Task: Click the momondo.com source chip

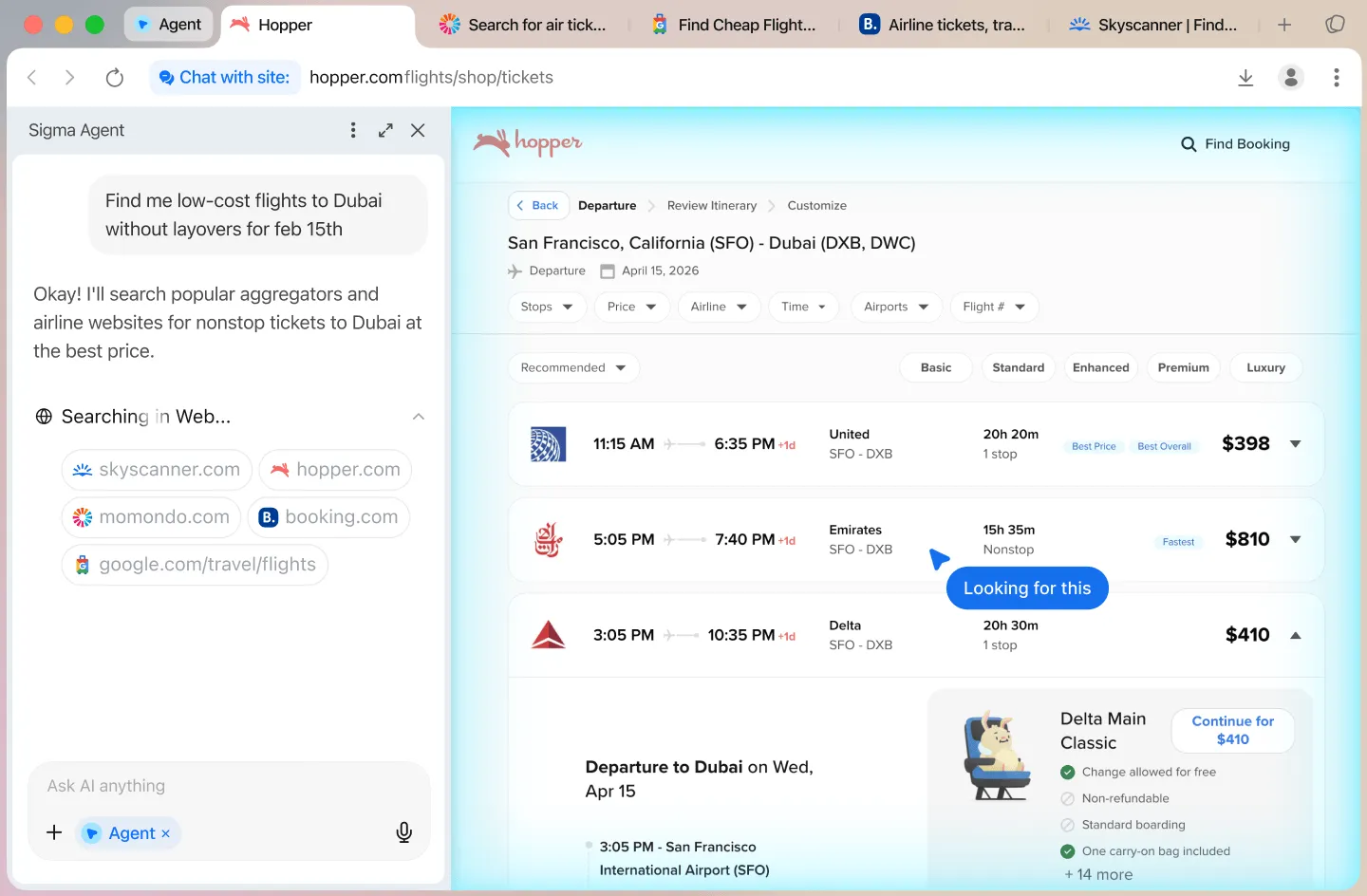Action: 151,517
